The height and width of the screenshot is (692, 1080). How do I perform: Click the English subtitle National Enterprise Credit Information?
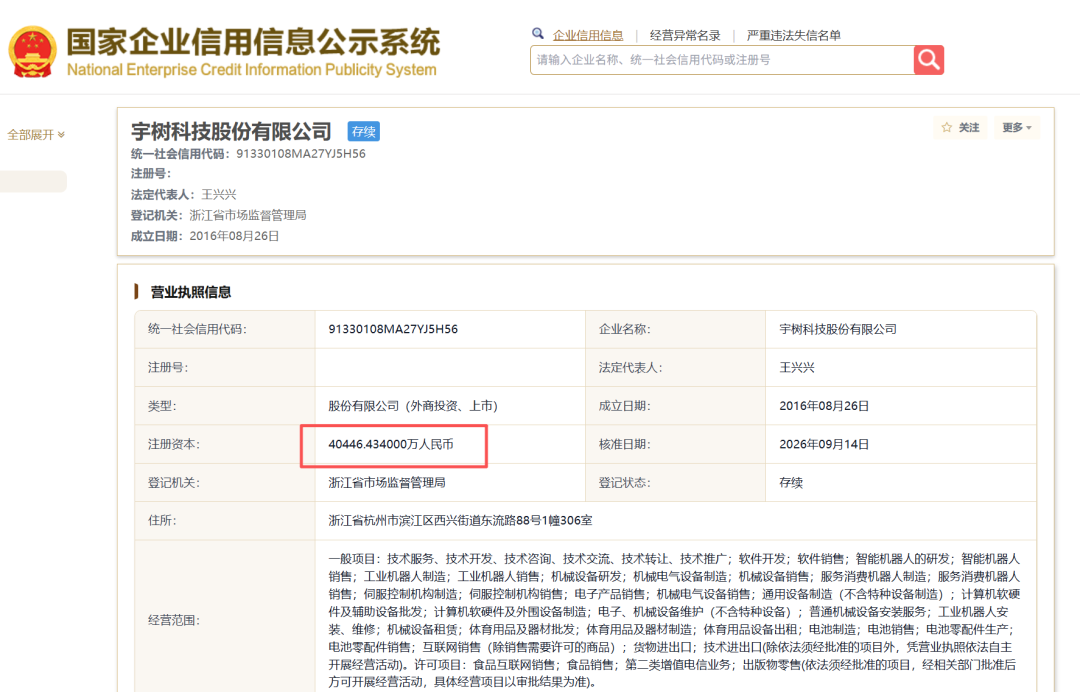251,70
